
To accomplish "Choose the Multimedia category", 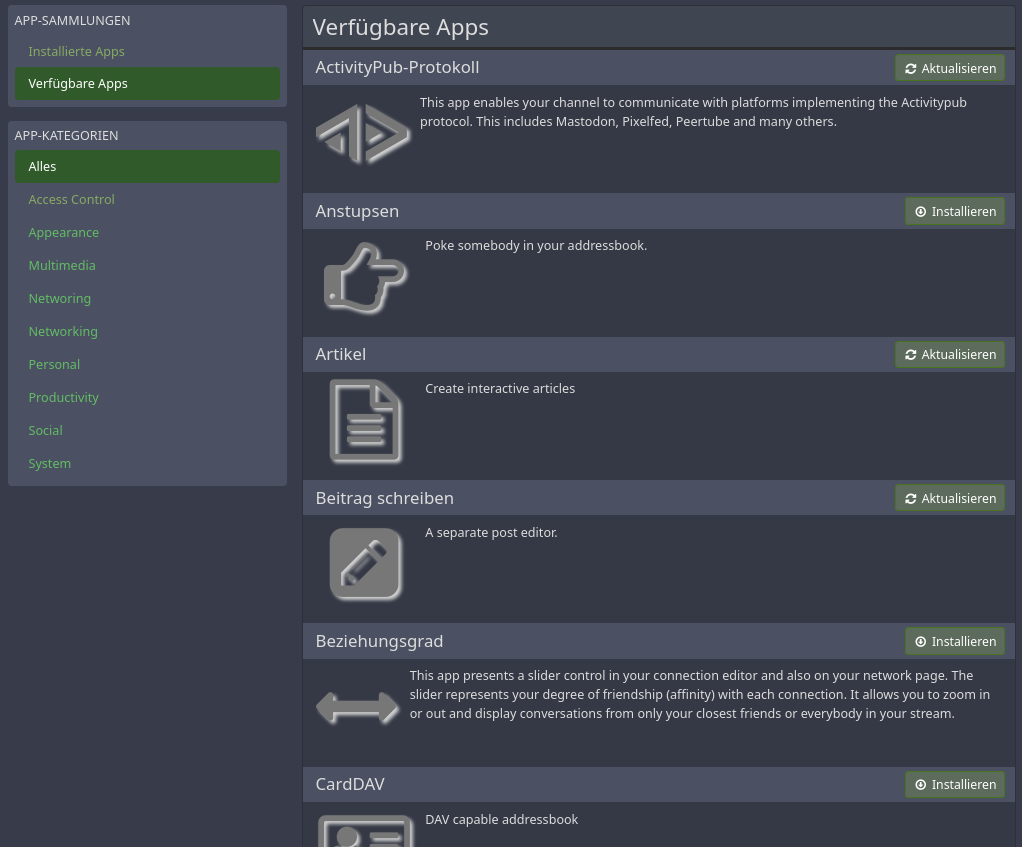I will coord(62,265).
